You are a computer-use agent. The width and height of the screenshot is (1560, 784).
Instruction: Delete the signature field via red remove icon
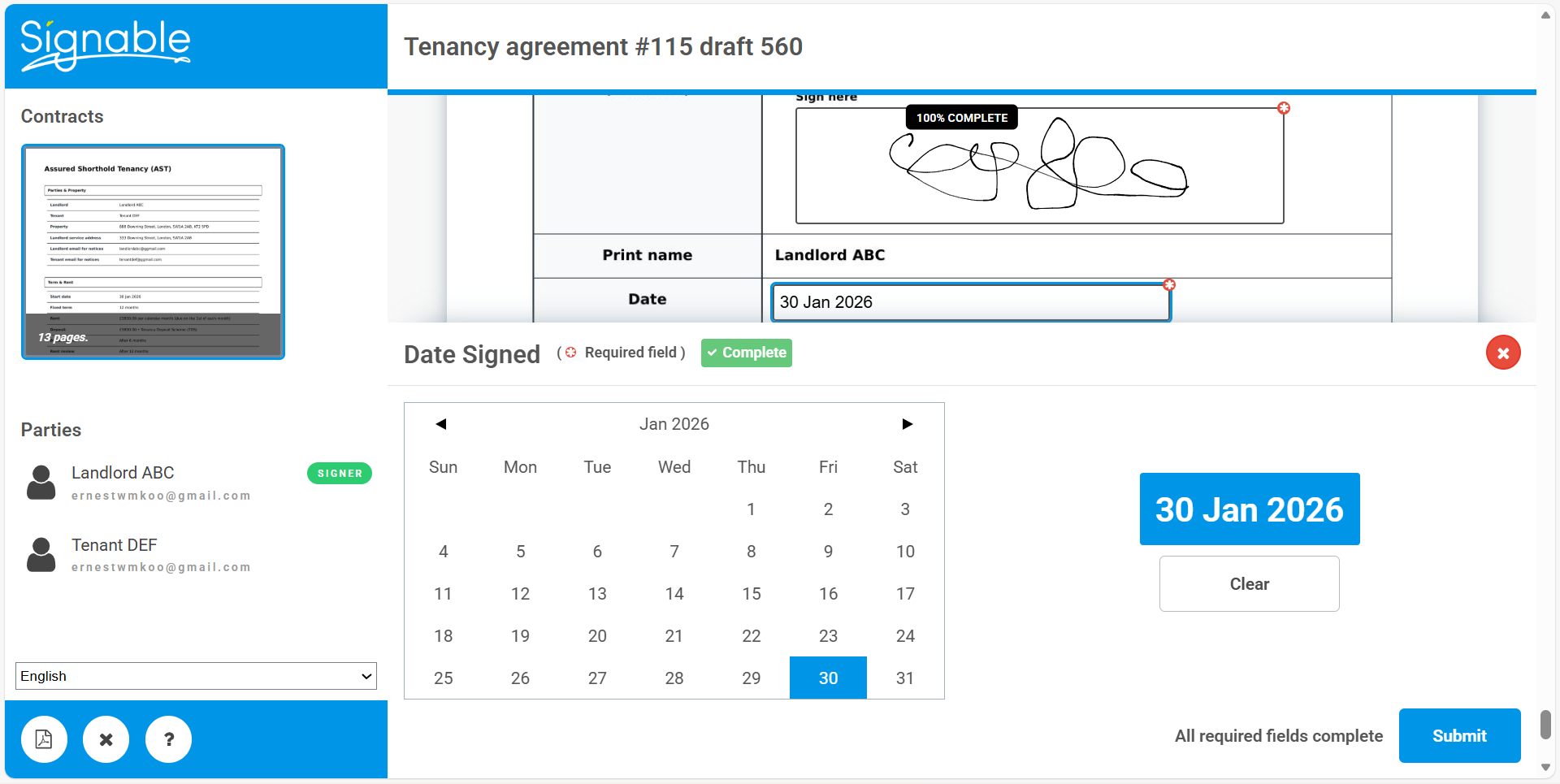[x=1285, y=107]
